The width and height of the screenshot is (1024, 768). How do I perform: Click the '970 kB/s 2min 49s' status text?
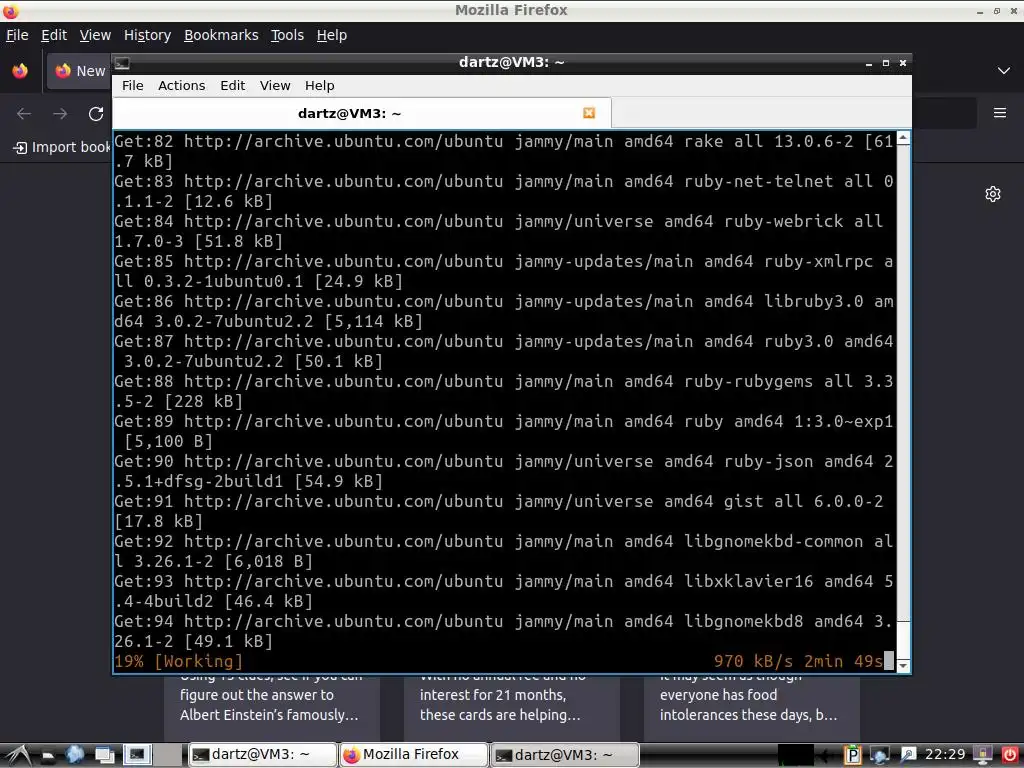coord(798,662)
